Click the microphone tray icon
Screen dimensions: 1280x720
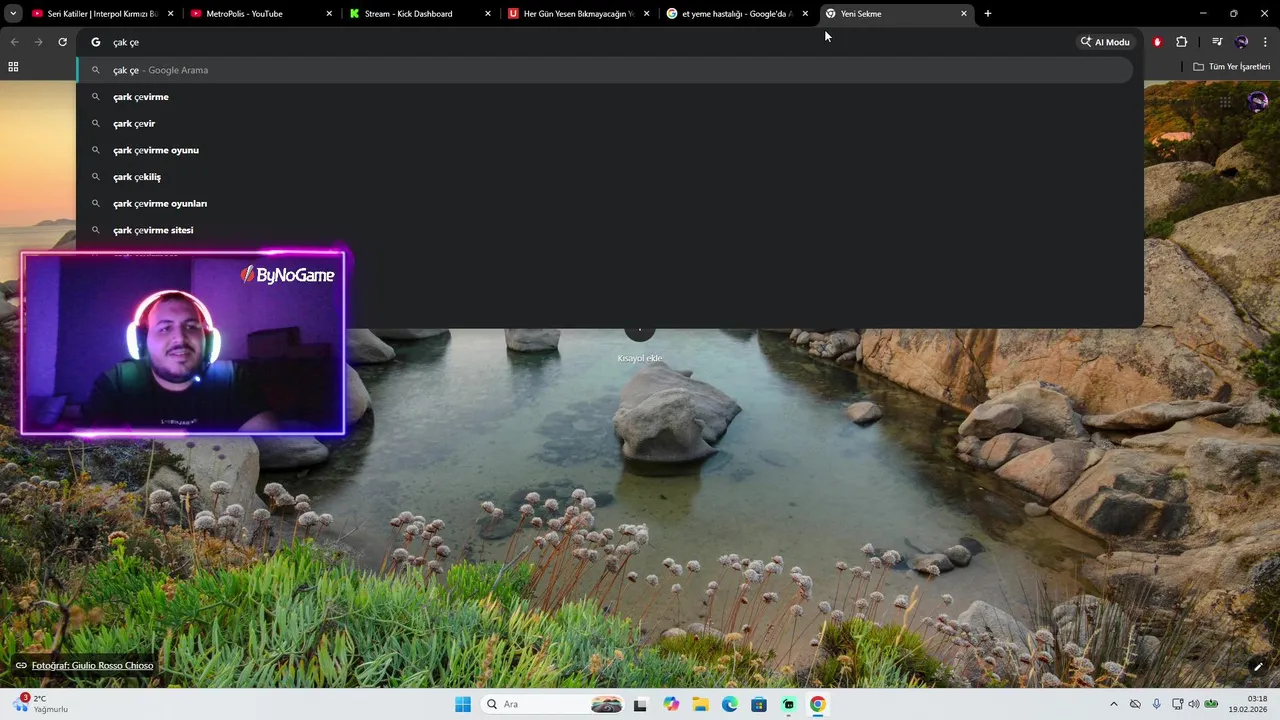pos(1157,704)
